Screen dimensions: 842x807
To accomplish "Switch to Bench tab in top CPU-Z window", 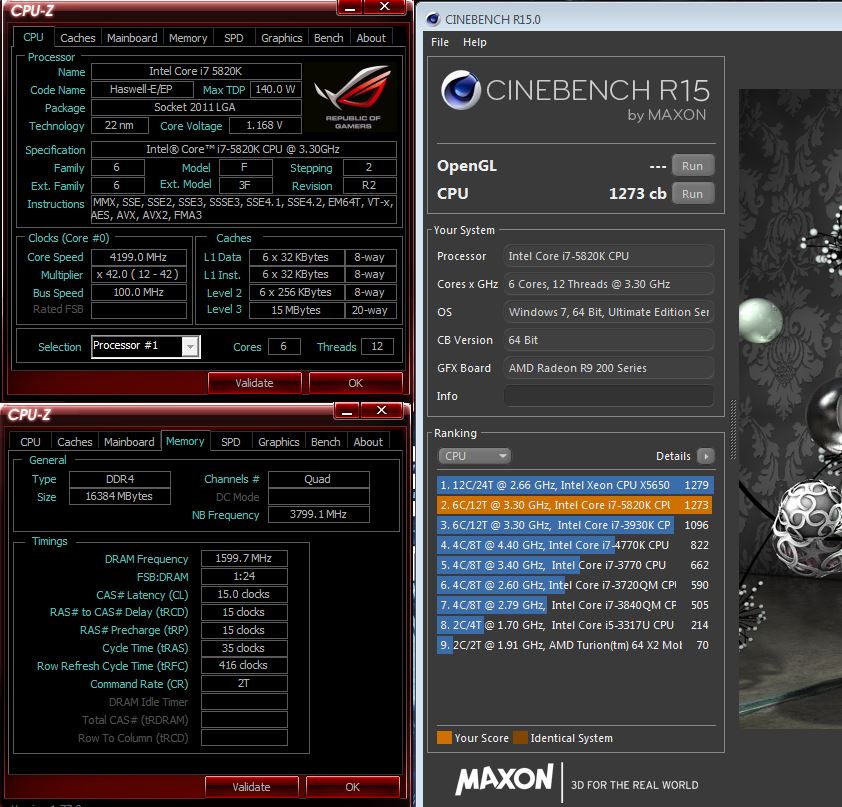I will tap(329, 38).
